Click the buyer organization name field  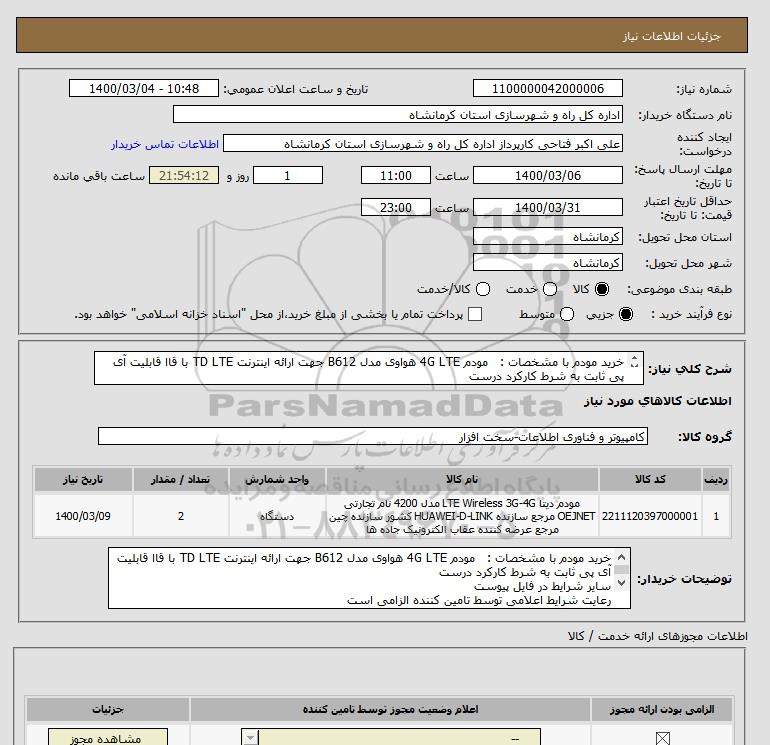[x=398, y=115]
